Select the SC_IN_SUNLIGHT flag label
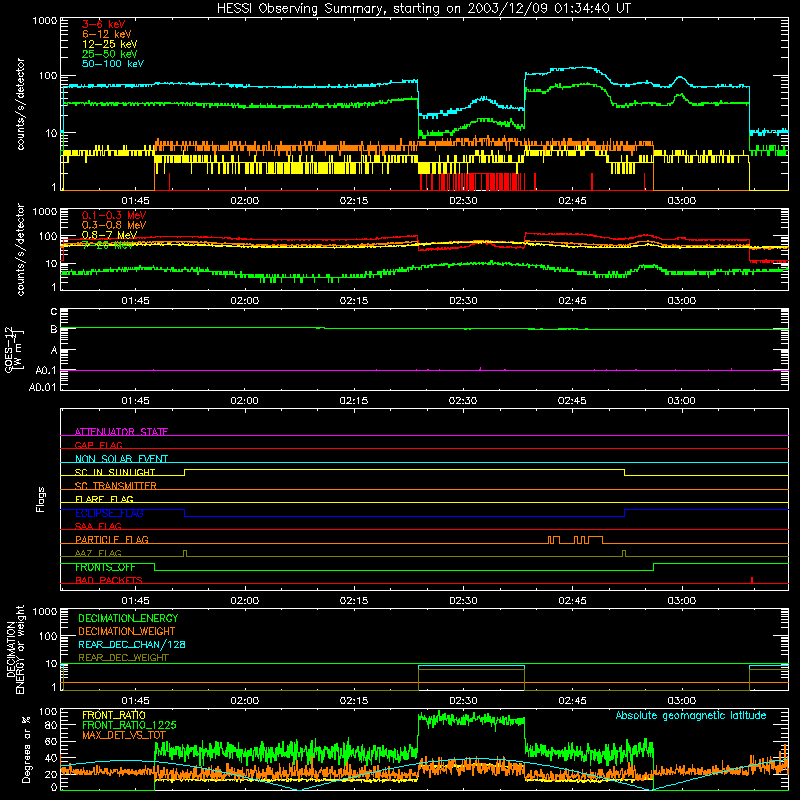The height and width of the screenshot is (800, 800). (115, 472)
